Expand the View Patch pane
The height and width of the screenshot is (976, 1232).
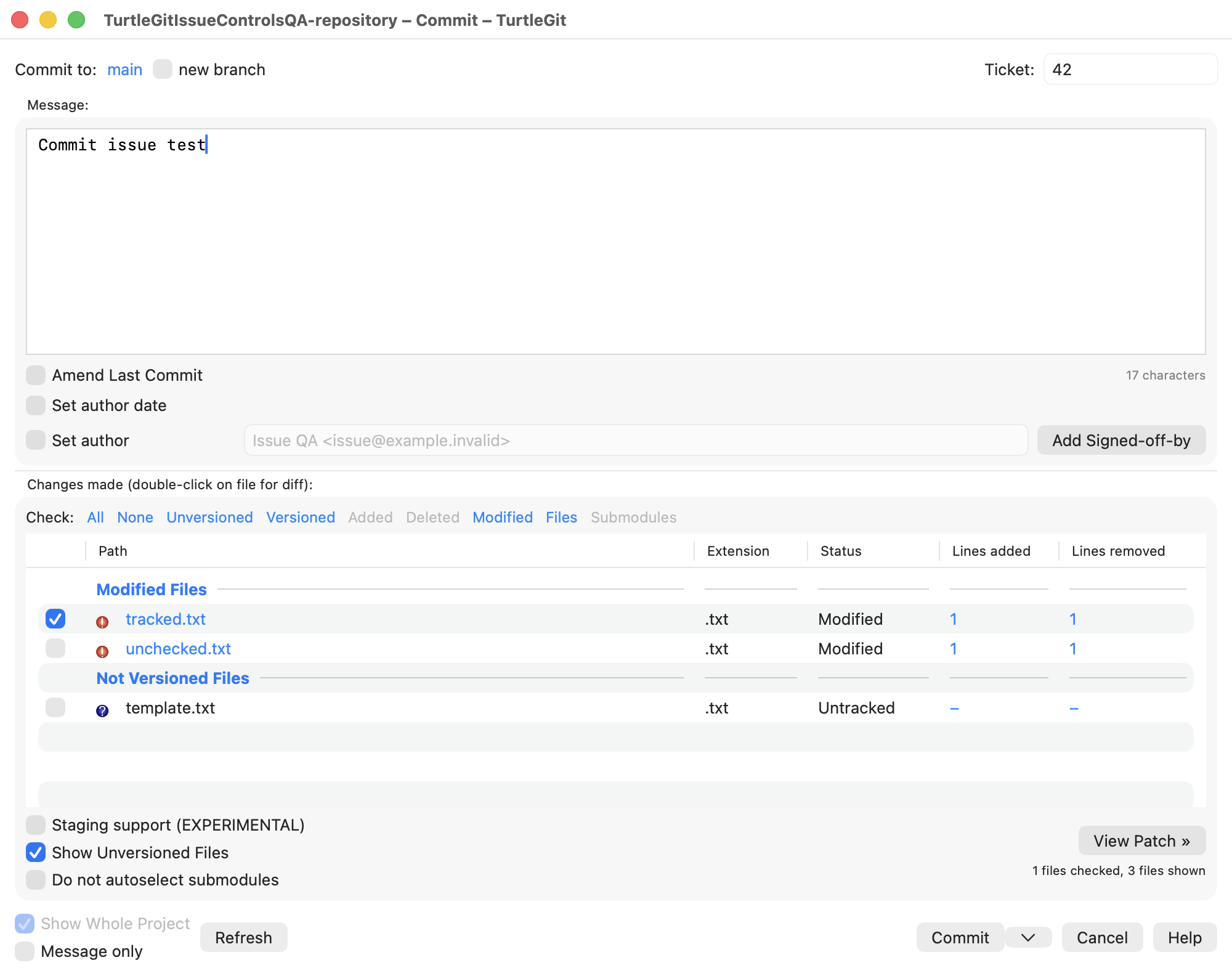point(1142,841)
